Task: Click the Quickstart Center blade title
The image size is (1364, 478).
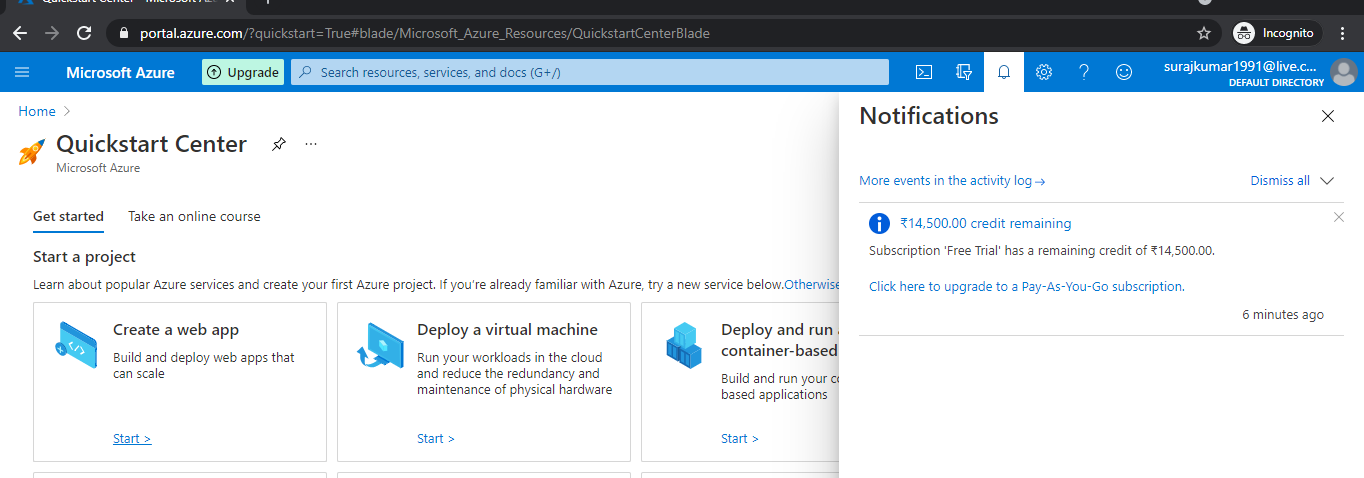Action: click(151, 144)
